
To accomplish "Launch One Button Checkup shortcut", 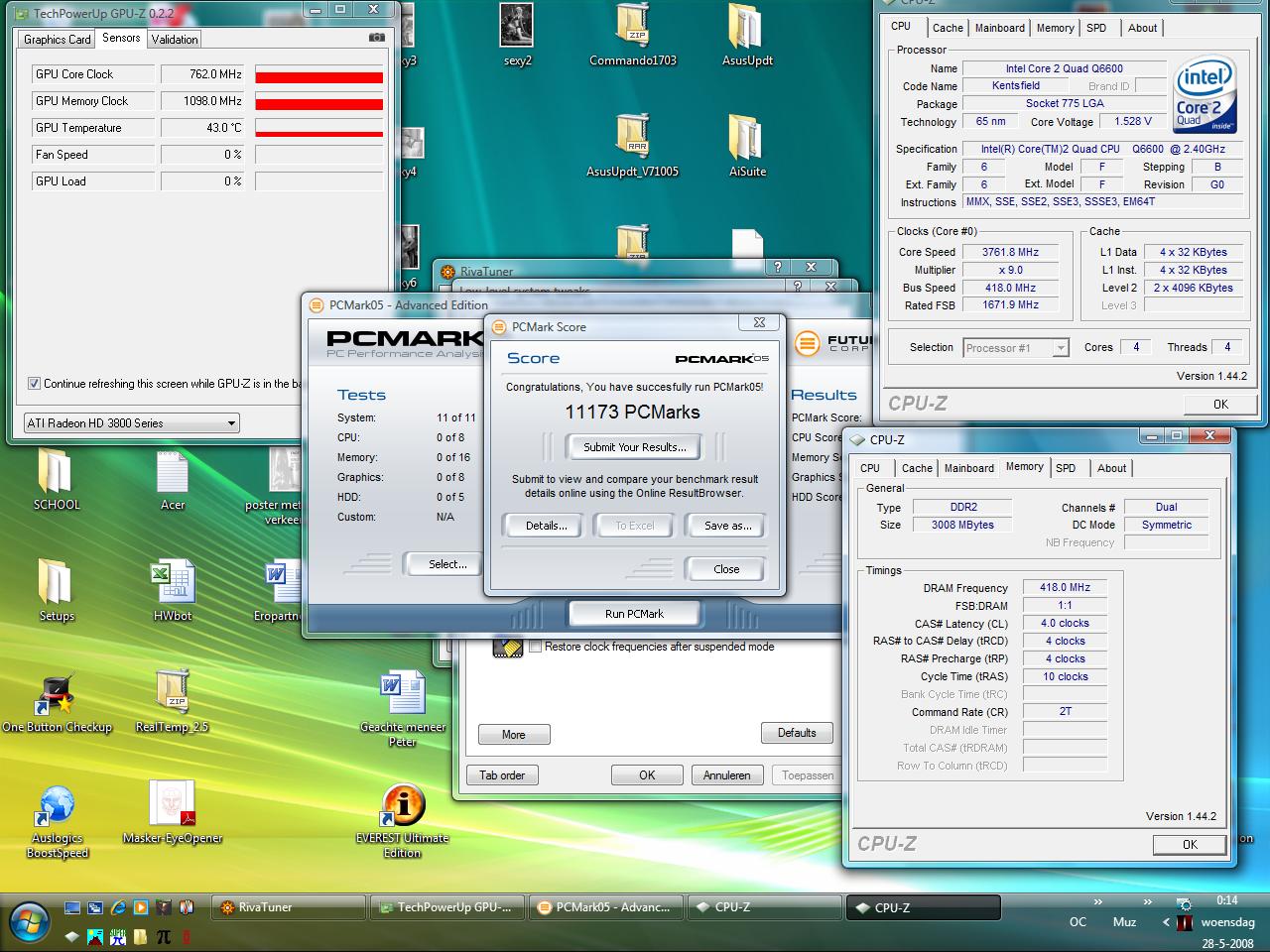I will click(x=57, y=702).
